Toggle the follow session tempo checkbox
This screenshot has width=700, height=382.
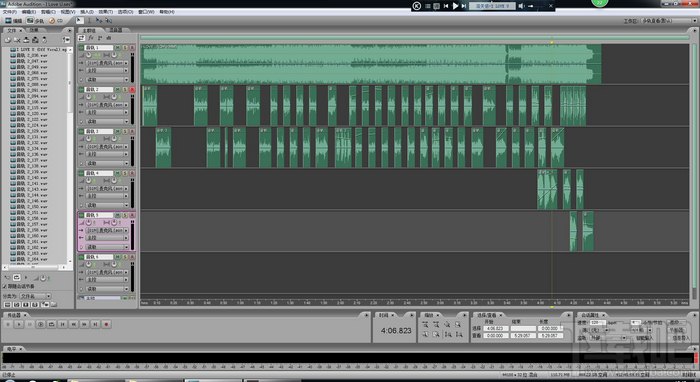pos(5,286)
